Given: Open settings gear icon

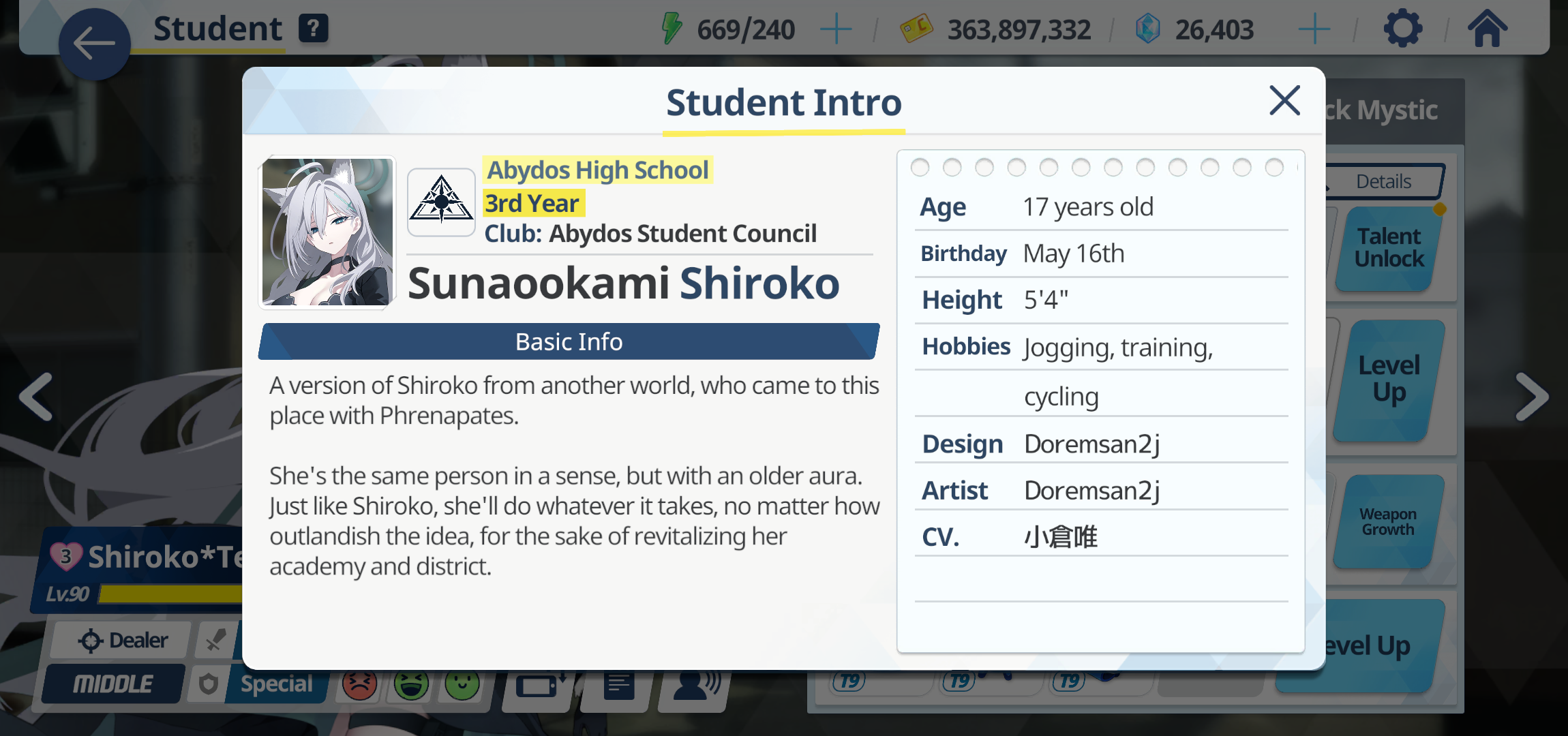Looking at the screenshot, I should [1402, 29].
